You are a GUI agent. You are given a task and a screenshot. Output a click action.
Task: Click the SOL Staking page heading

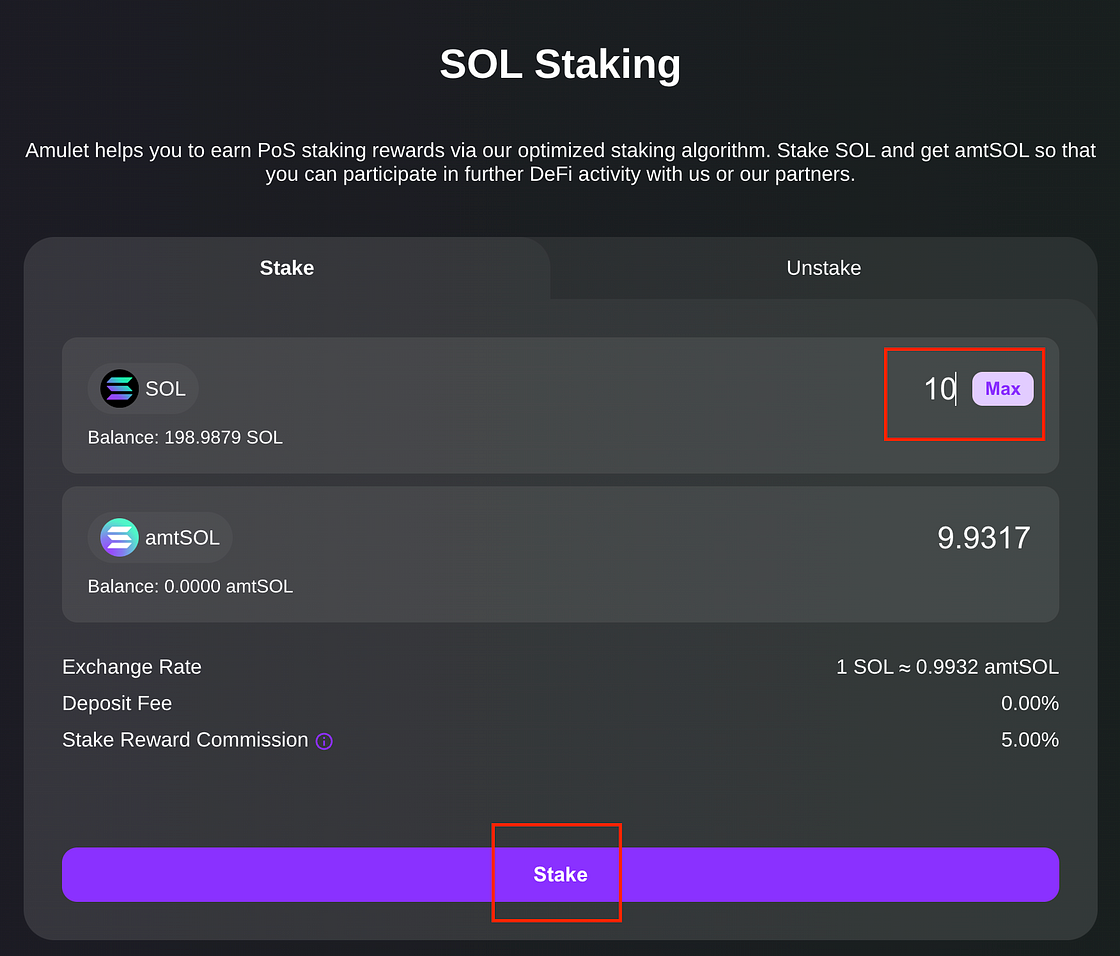tap(560, 64)
